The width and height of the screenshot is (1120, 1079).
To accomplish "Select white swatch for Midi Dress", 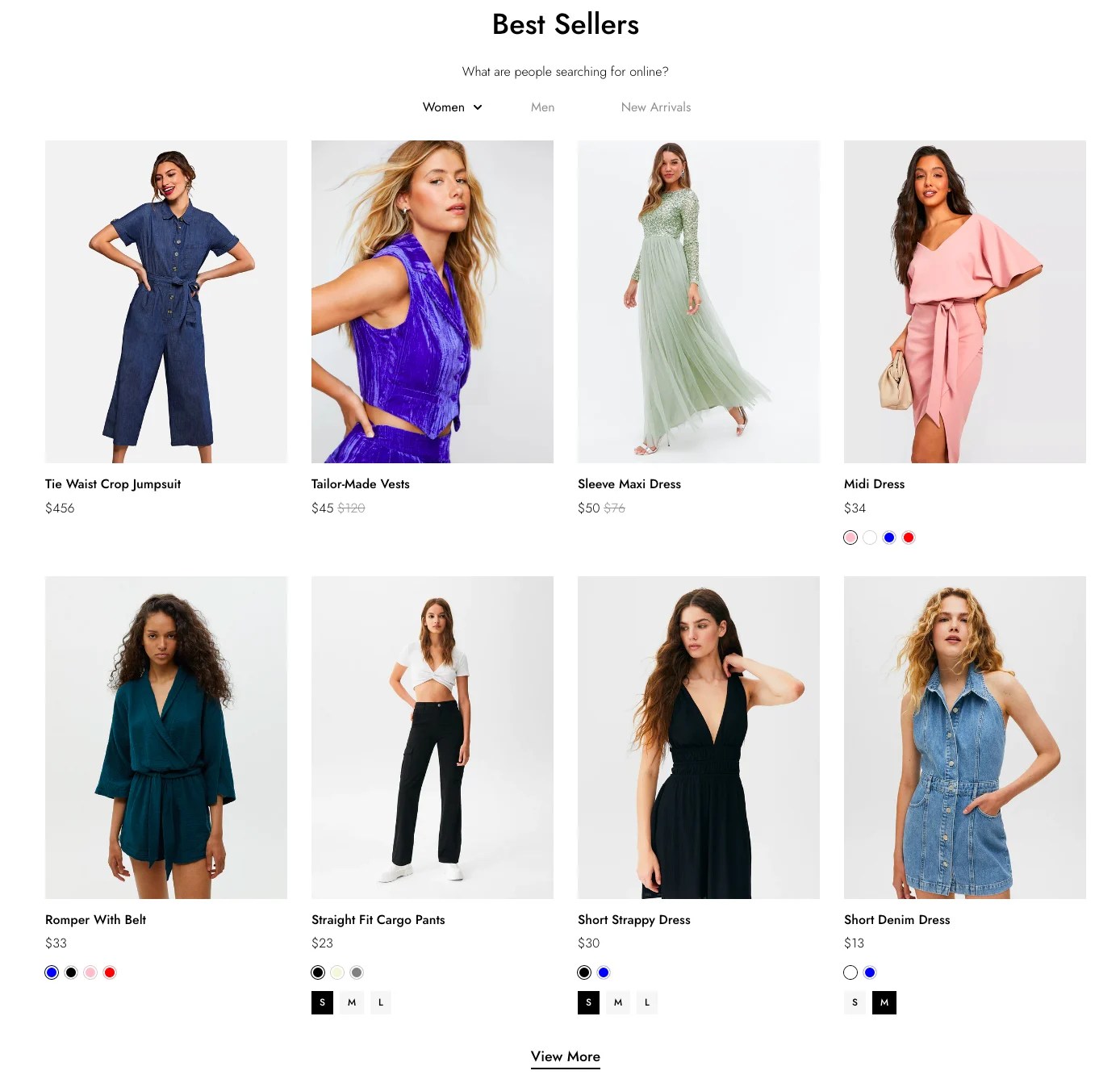I will click(870, 537).
